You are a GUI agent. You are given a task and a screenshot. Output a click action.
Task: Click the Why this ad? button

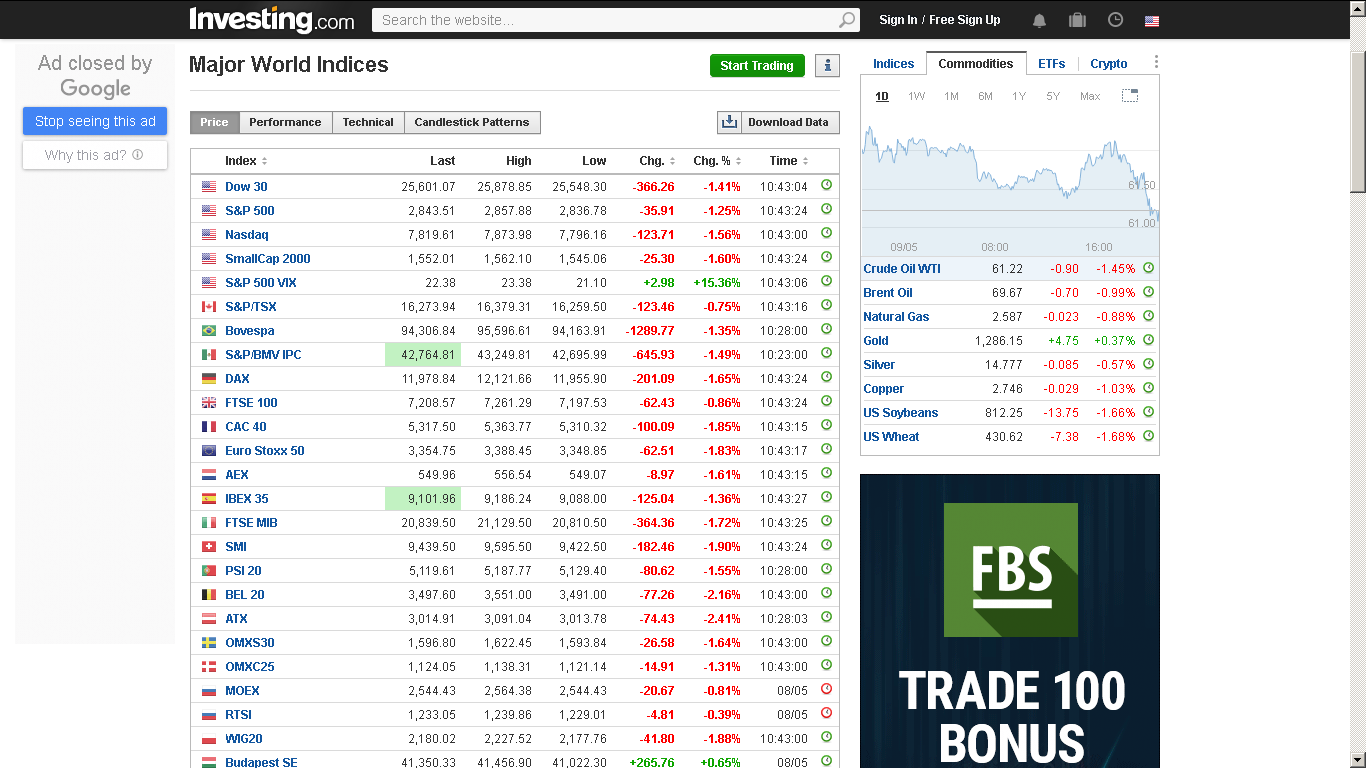click(x=95, y=155)
